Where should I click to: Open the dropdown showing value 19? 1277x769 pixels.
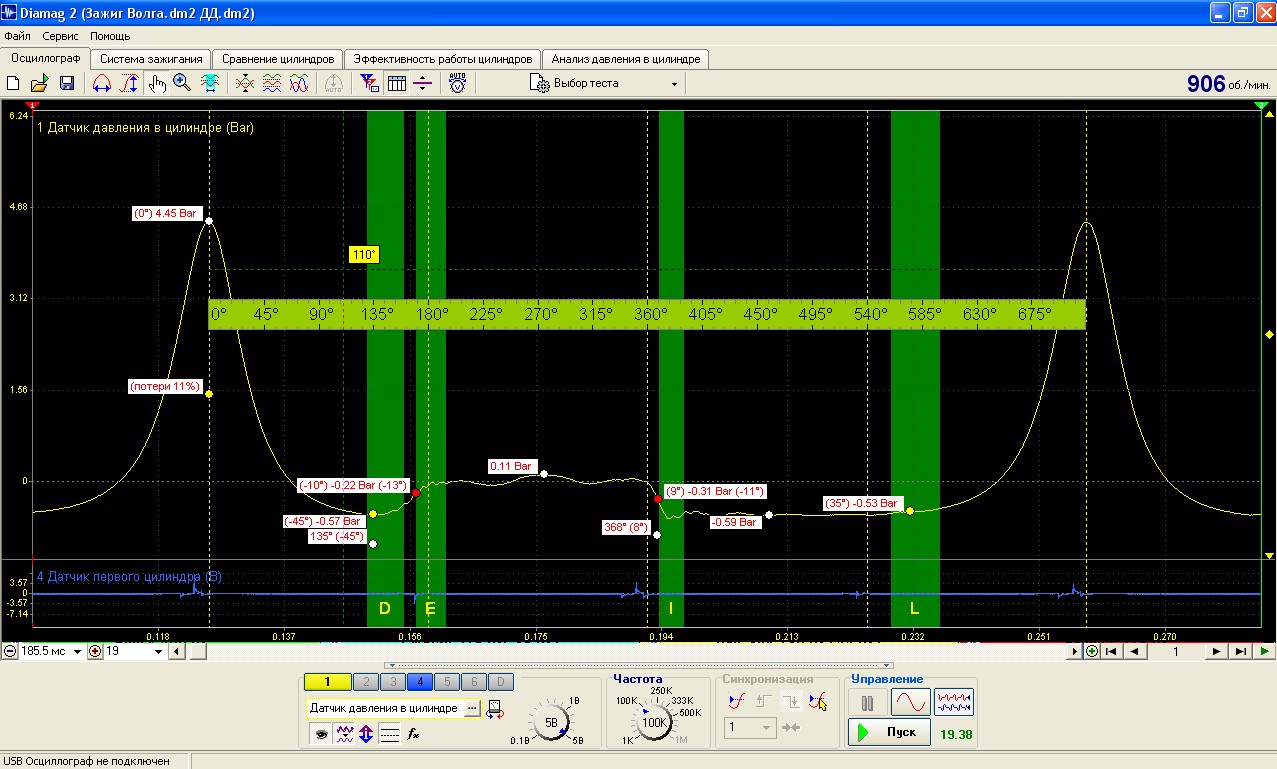pyautogui.click(x=158, y=651)
